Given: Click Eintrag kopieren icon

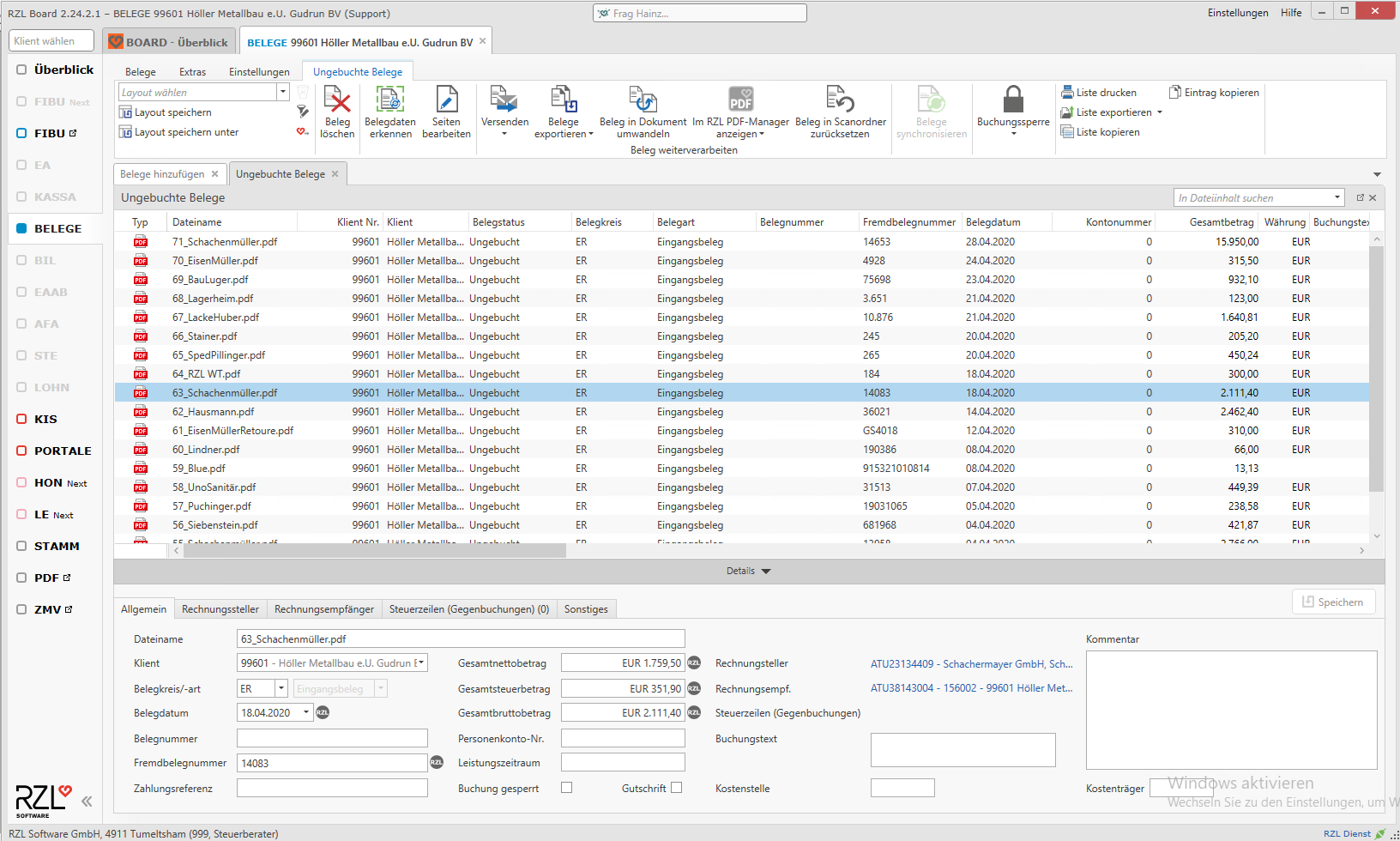Looking at the screenshot, I should [x=1175, y=93].
